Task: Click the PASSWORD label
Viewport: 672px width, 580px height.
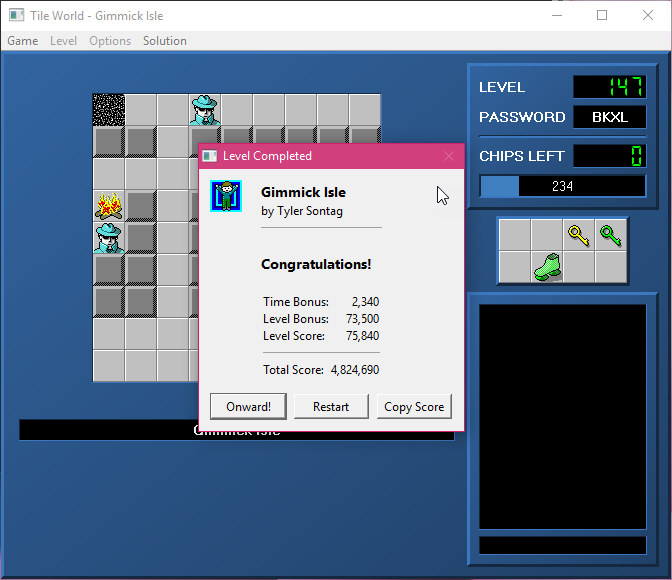Action: point(522,117)
